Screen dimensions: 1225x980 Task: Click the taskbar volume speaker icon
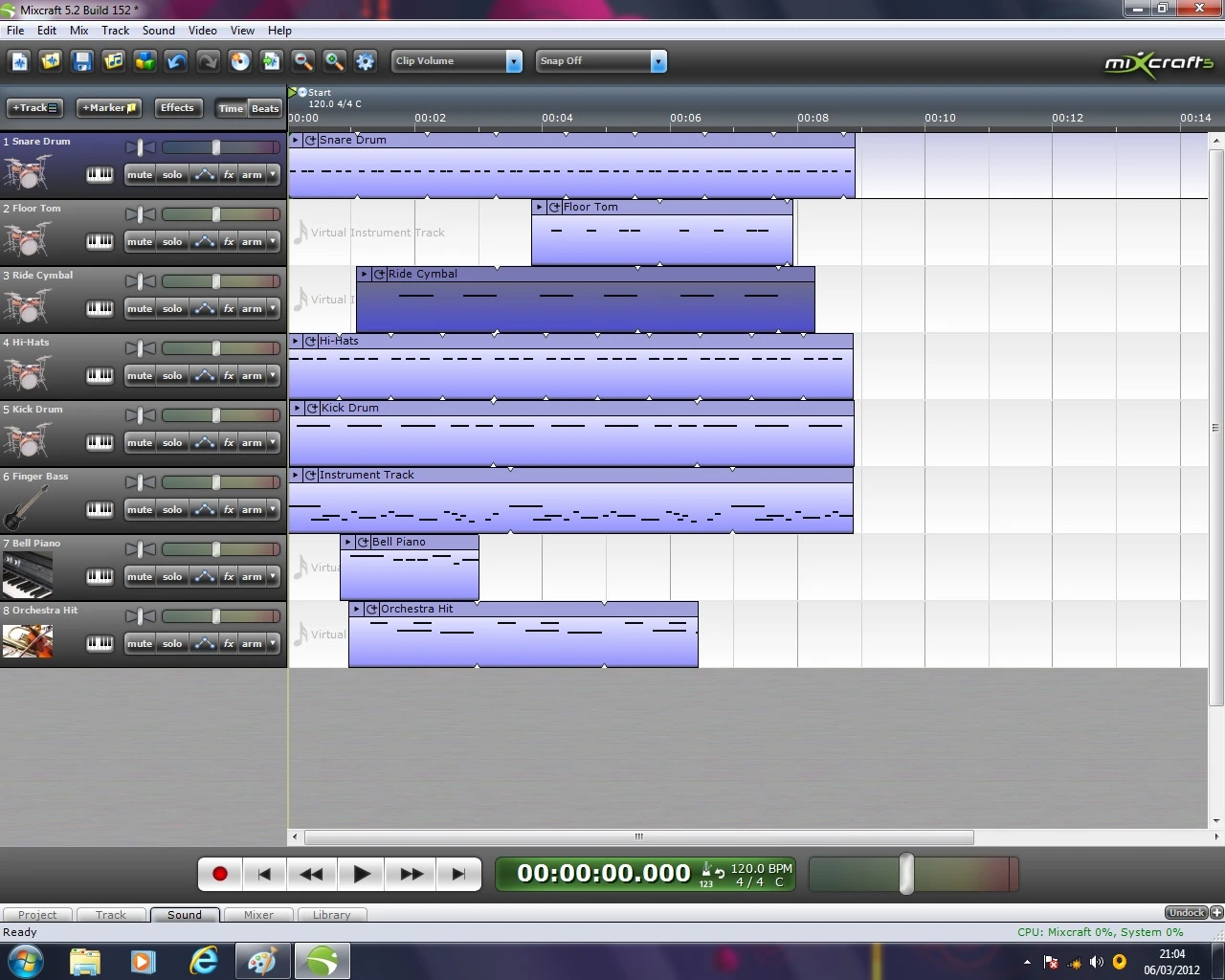(x=1097, y=962)
